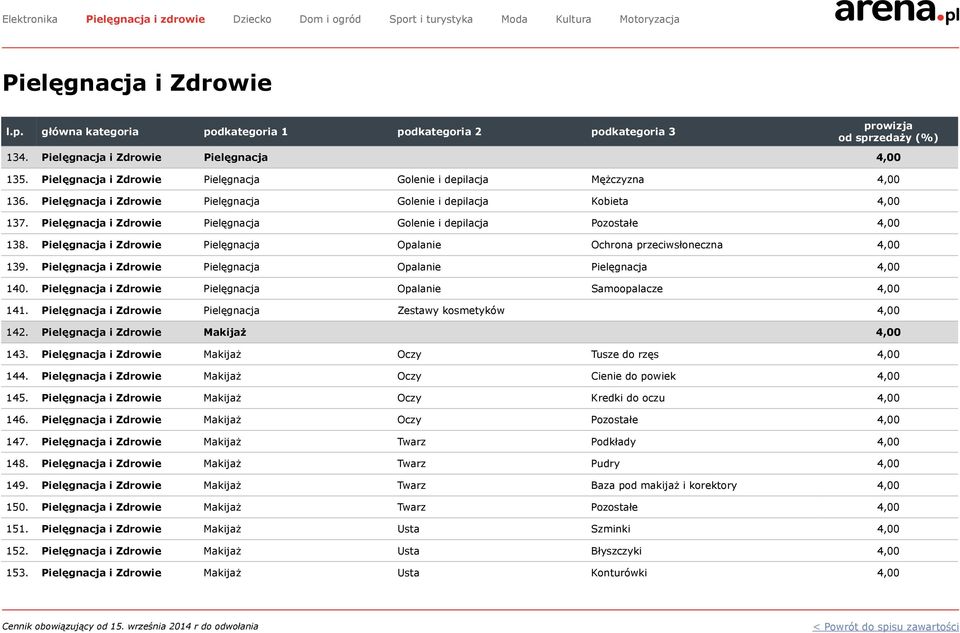This screenshot has width=960, height=633.
Task: Select Baza pod makijaż i korektory cell
Action: [664, 485]
